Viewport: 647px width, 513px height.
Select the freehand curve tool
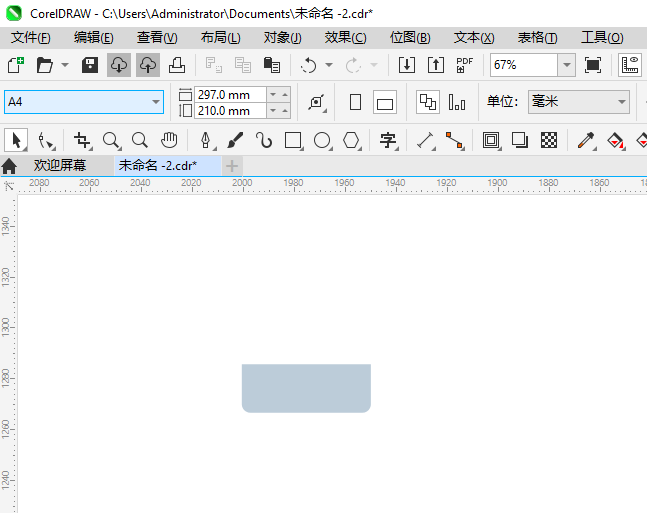[x=264, y=140]
